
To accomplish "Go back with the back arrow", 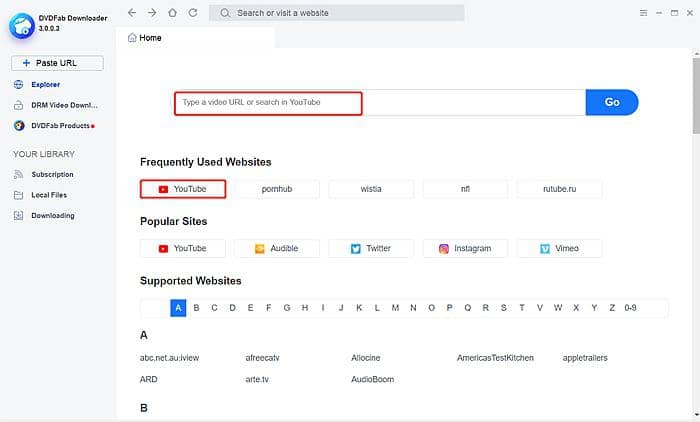I will 132,13.
